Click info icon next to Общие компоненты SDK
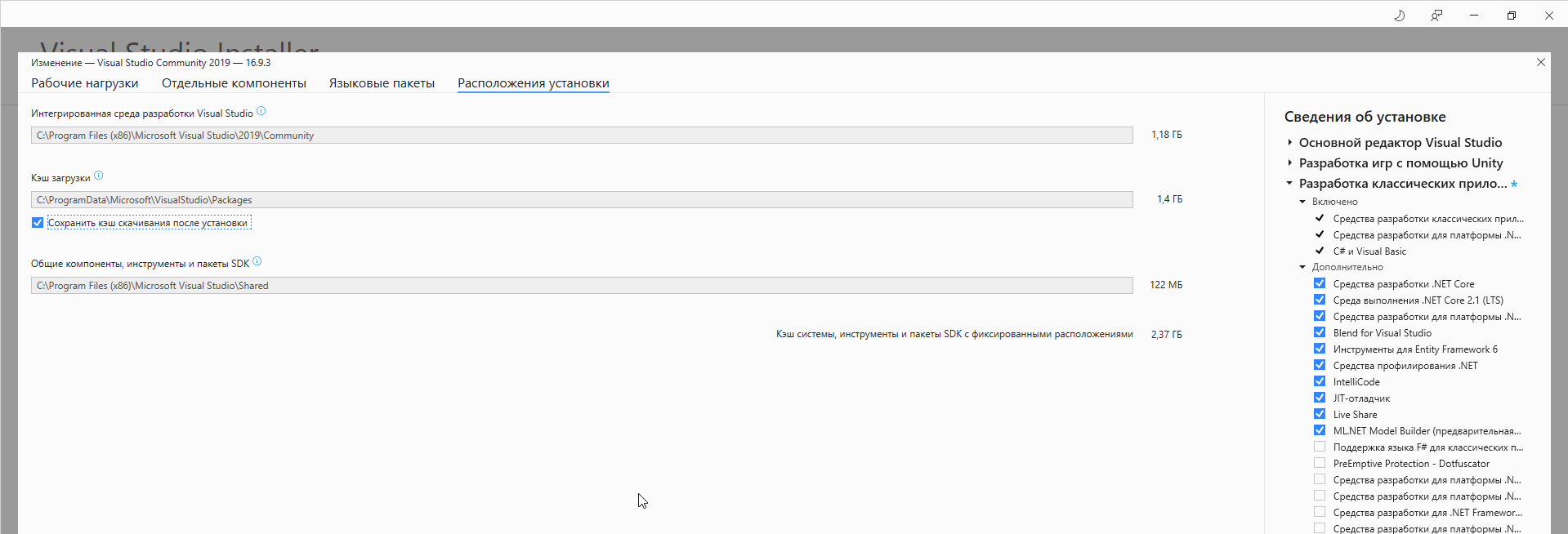This screenshot has height=534, width=1568. [257, 261]
